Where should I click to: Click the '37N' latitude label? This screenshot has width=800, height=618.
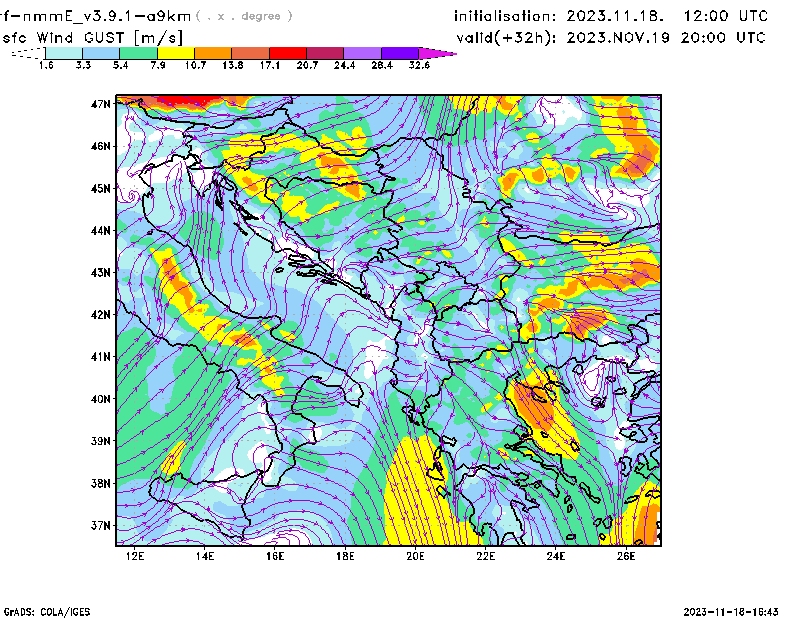101,525
